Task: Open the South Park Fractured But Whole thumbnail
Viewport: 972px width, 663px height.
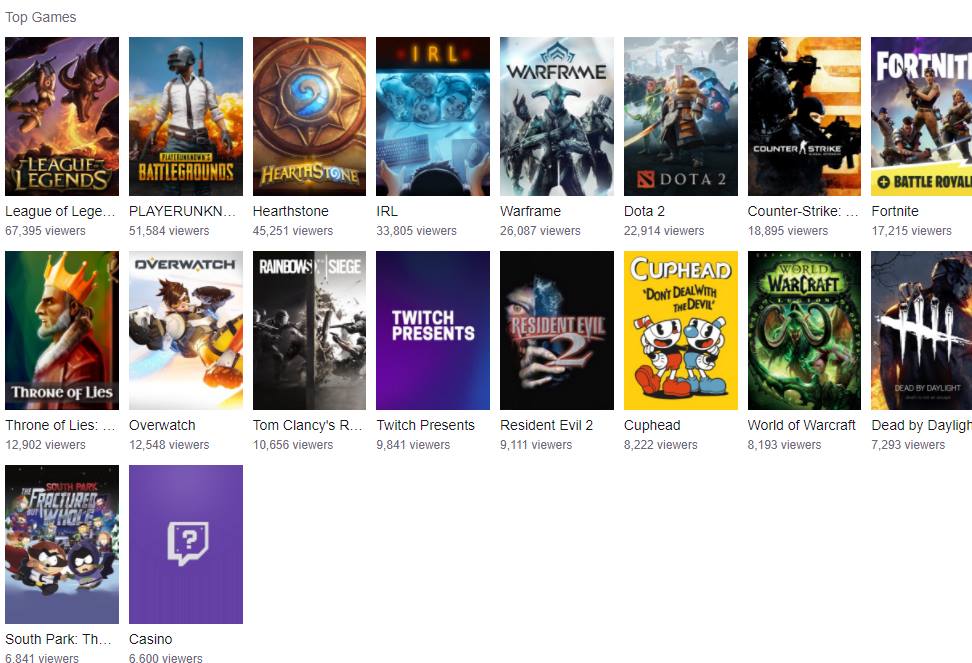Action: 62,545
